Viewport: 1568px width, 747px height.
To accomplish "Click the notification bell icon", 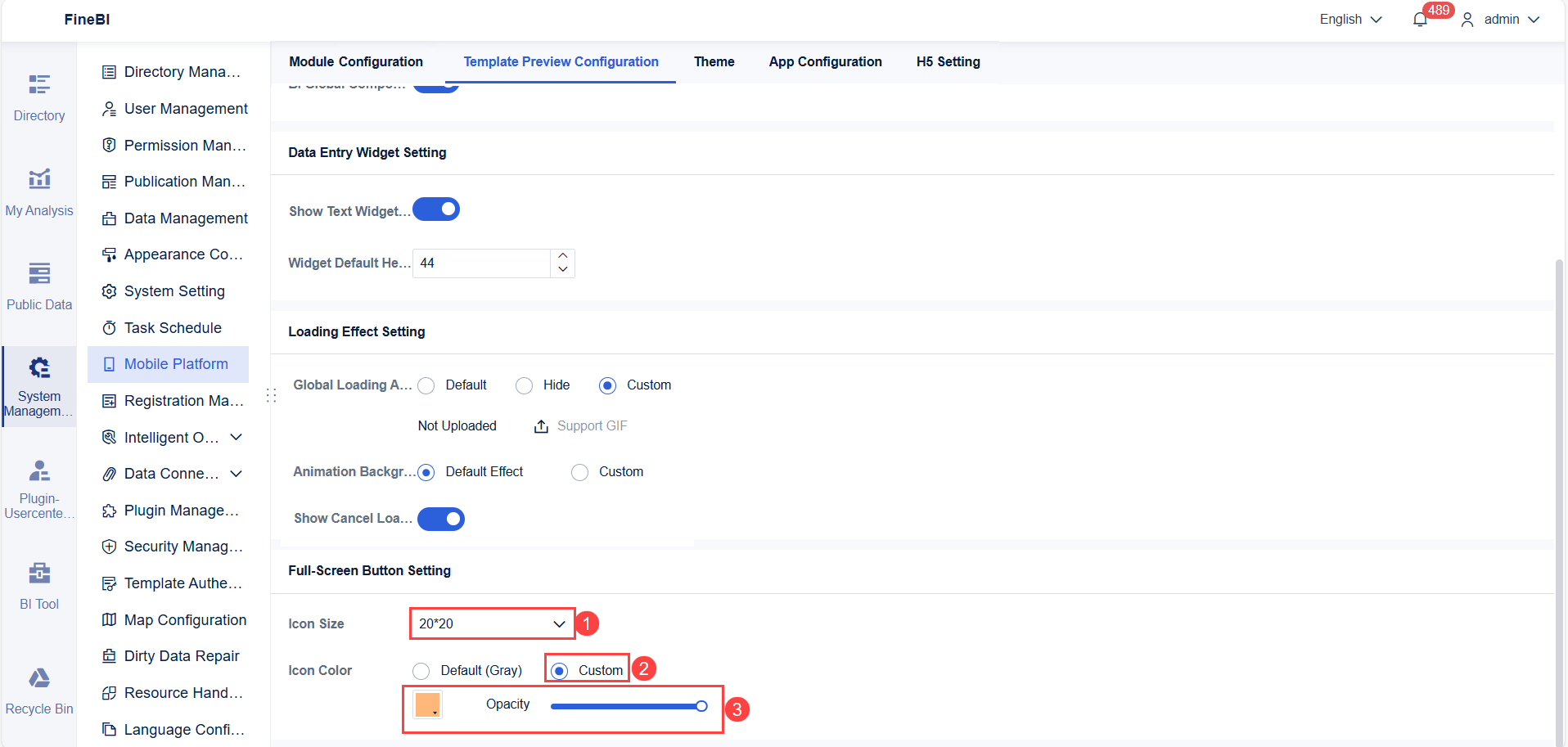I will pyautogui.click(x=1418, y=18).
